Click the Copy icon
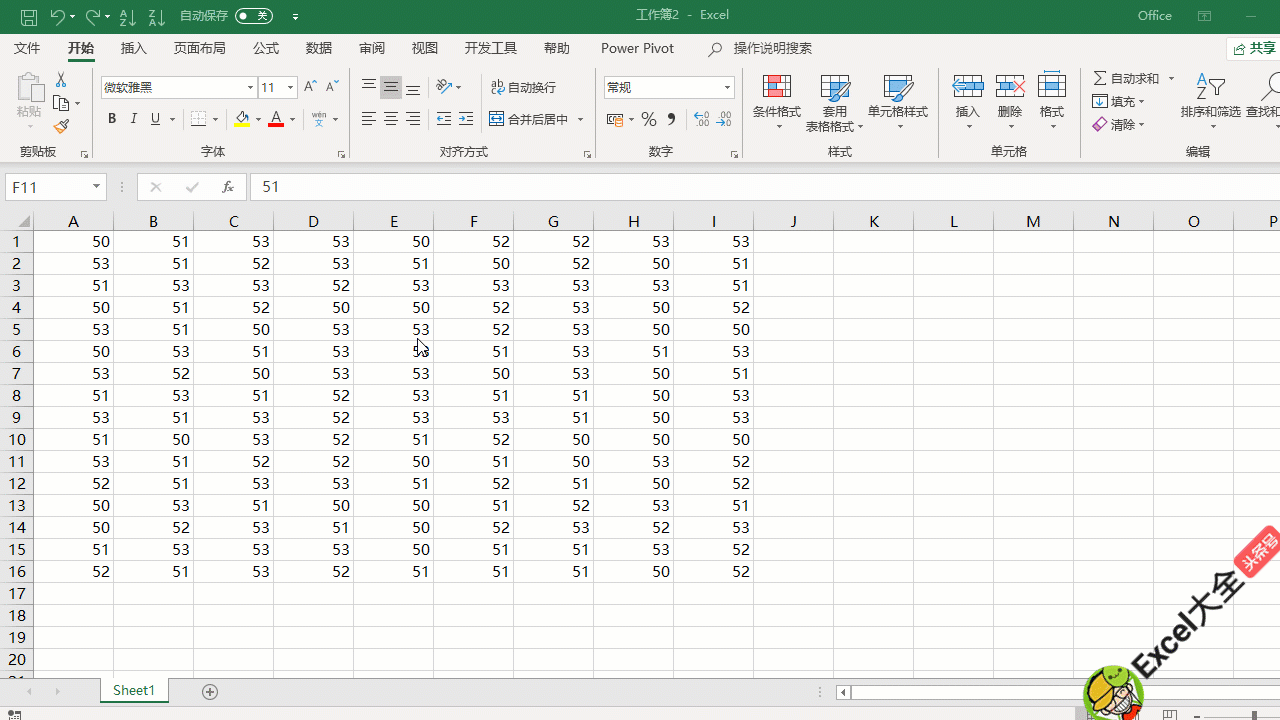 61,103
